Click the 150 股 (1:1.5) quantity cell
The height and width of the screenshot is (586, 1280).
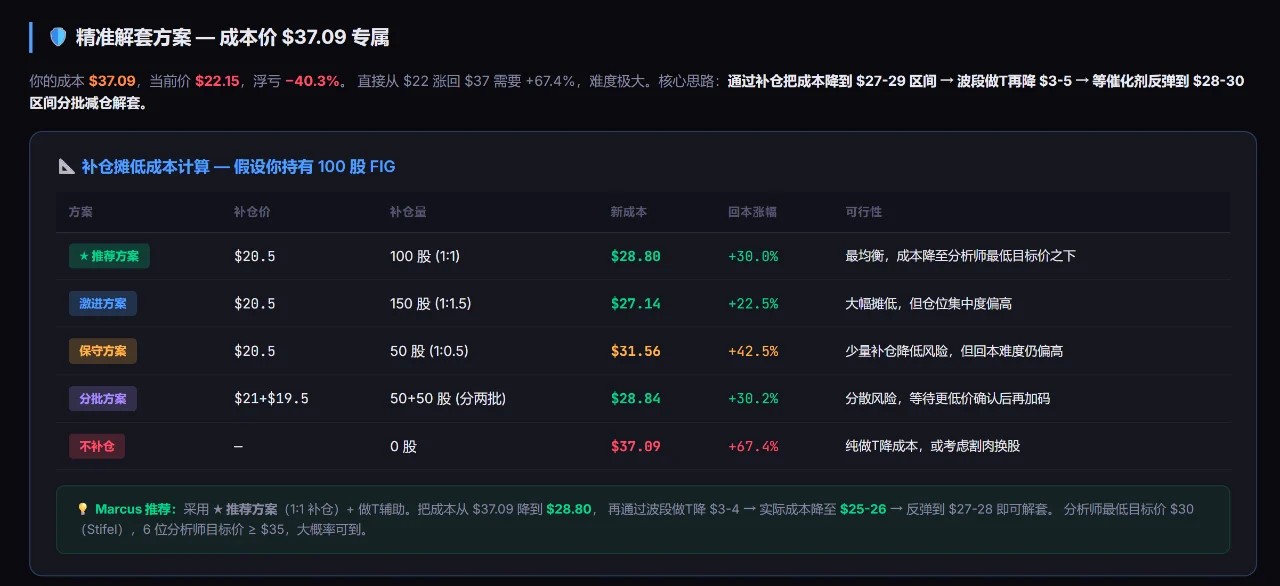(x=430, y=303)
